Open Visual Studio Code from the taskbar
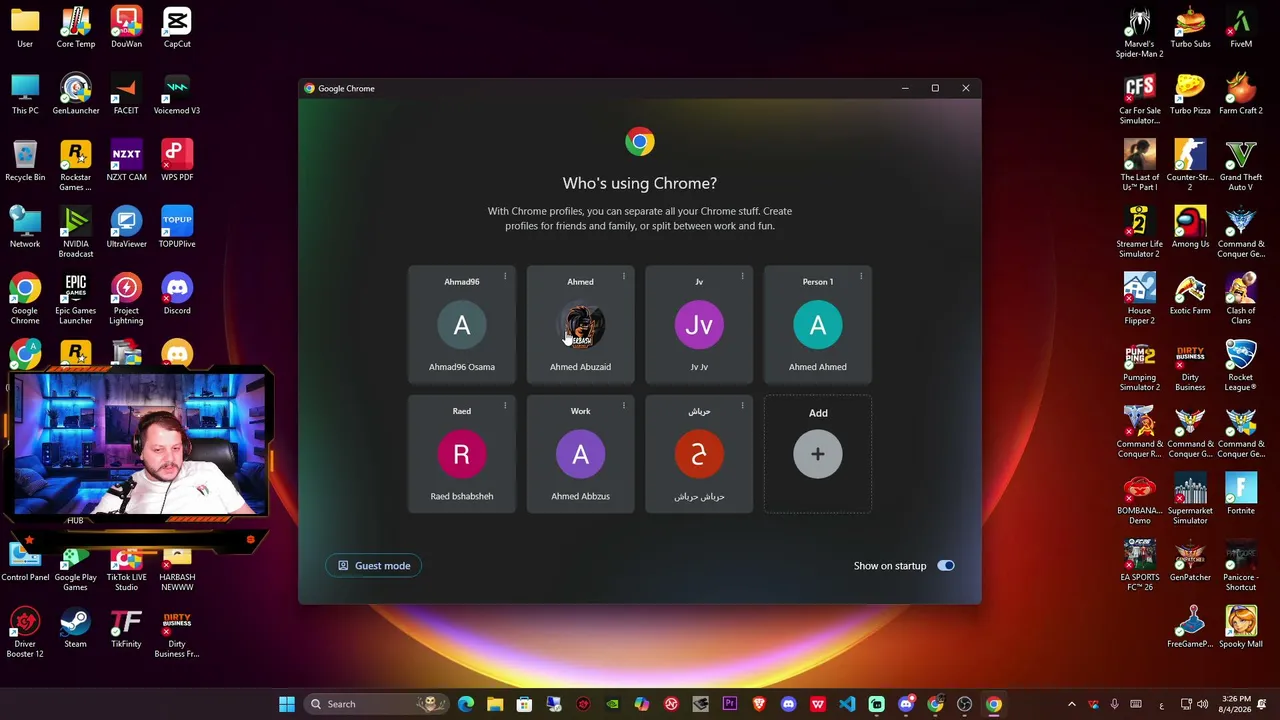The image size is (1280, 720). (x=847, y=704)
